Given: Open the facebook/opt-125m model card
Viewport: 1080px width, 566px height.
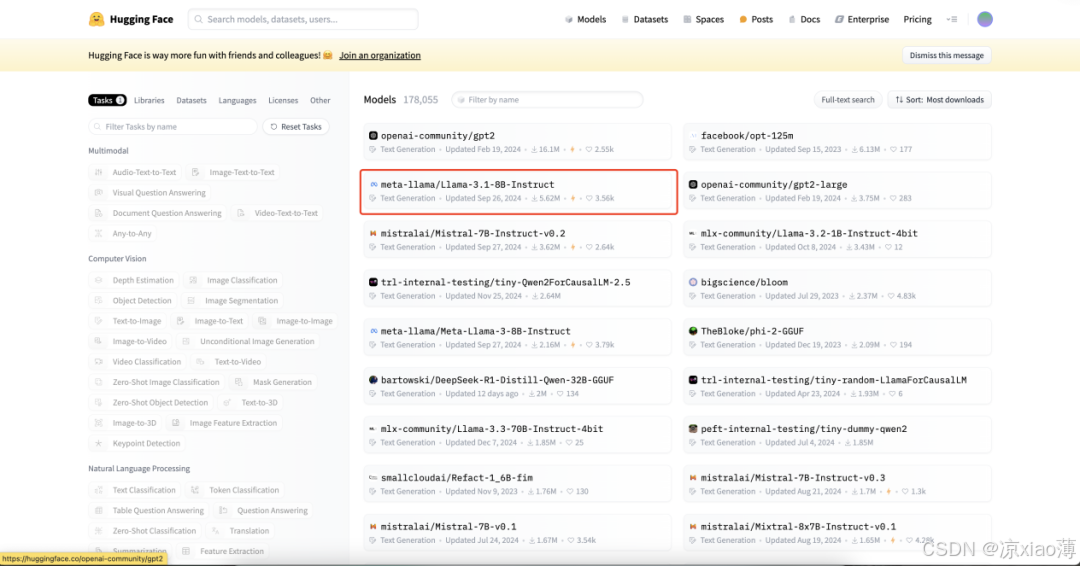Looking at the screenshot, I should pyautogui.click(x=838, y=142).
